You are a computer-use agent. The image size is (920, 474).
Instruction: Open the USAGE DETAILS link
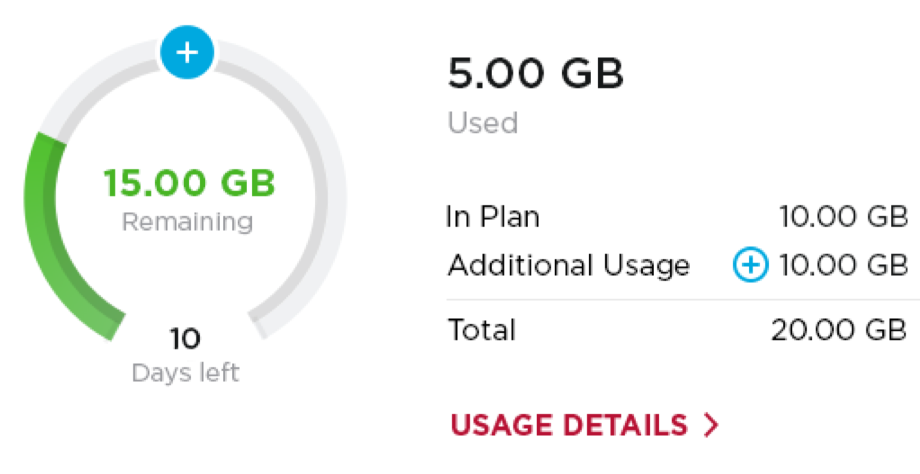[584, 425]
